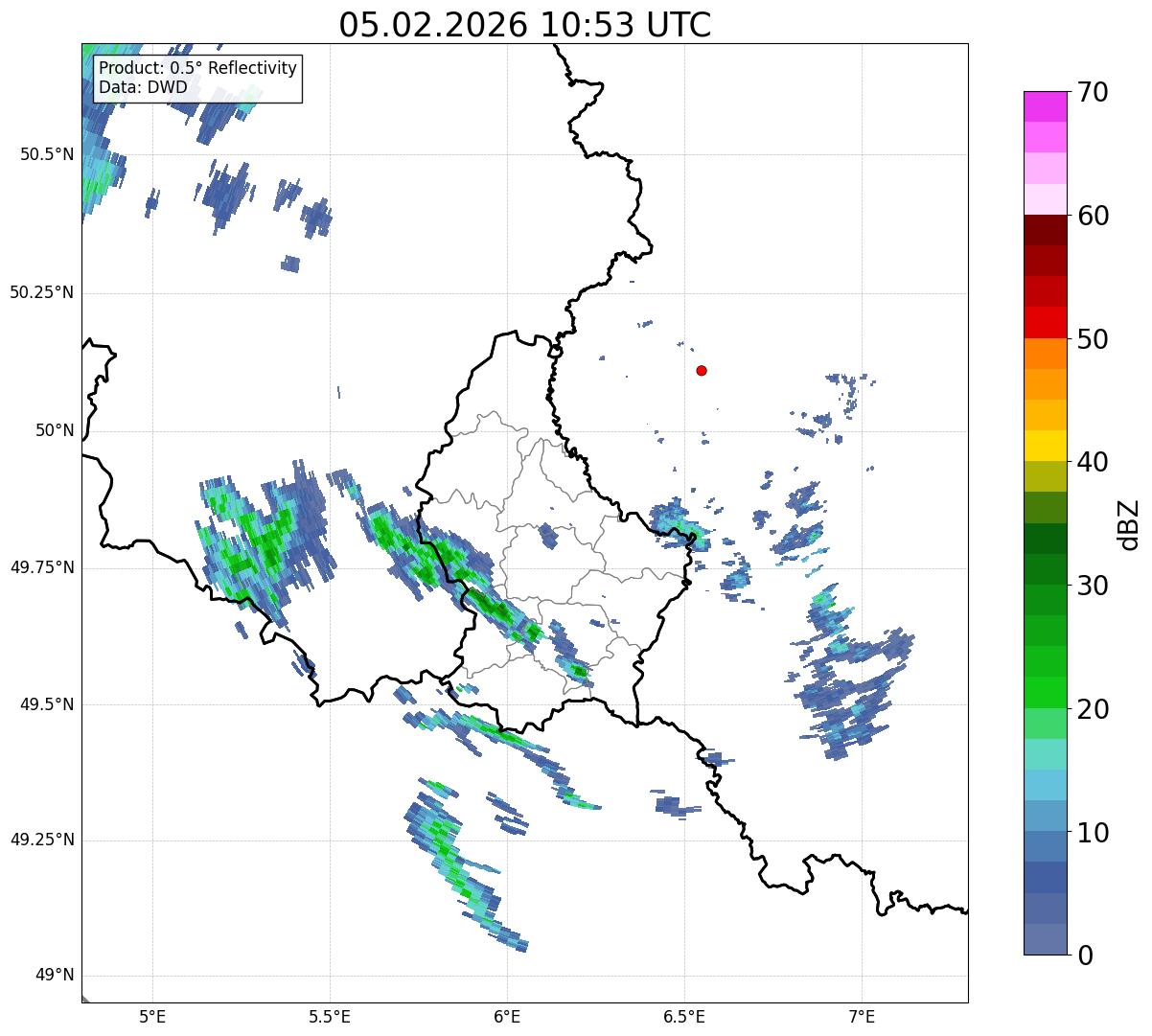The image size is (1152, 1036).
Task: Click the 7°E longitude label
Action: [x=862, y=1016]
